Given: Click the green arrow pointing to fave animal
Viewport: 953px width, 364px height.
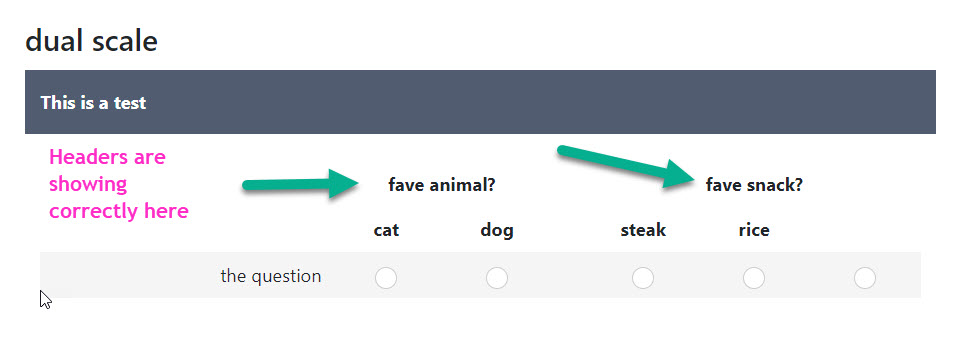Looking at the screenshot, I should click(x=301, y=184).
